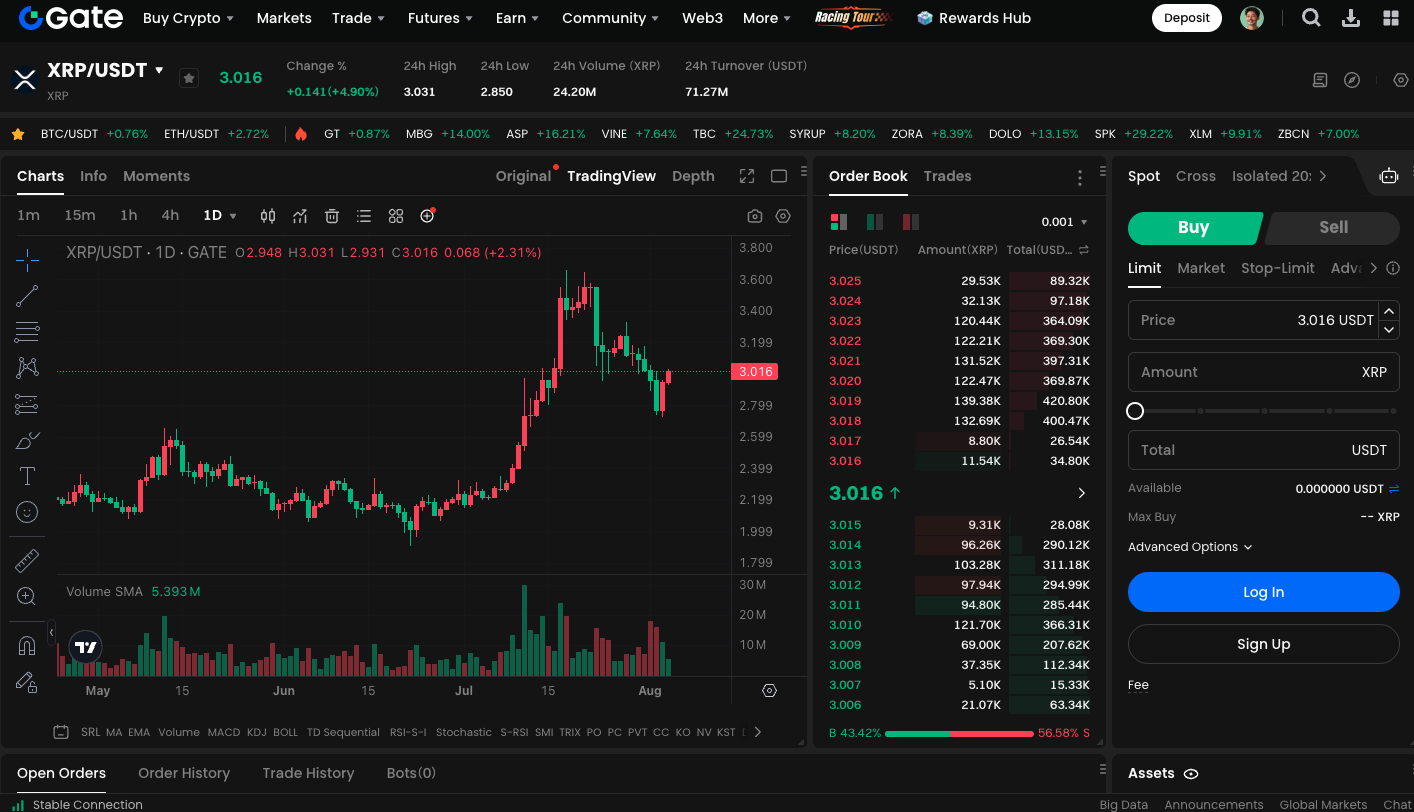
Task: Toggle lock all drawings pencil icon
Action: click(x=27, y=682)
